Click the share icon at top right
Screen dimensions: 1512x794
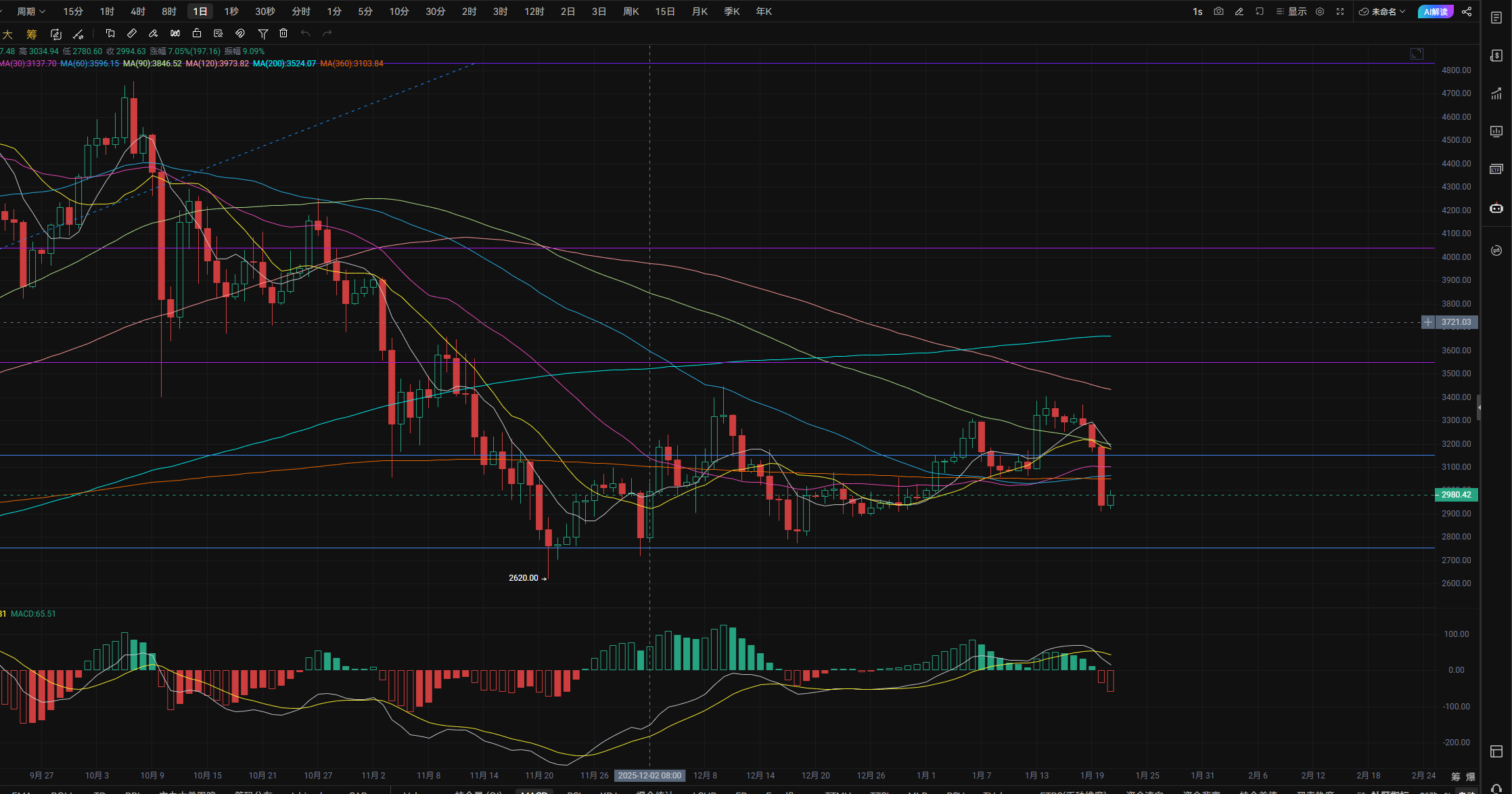point(1467,12)
